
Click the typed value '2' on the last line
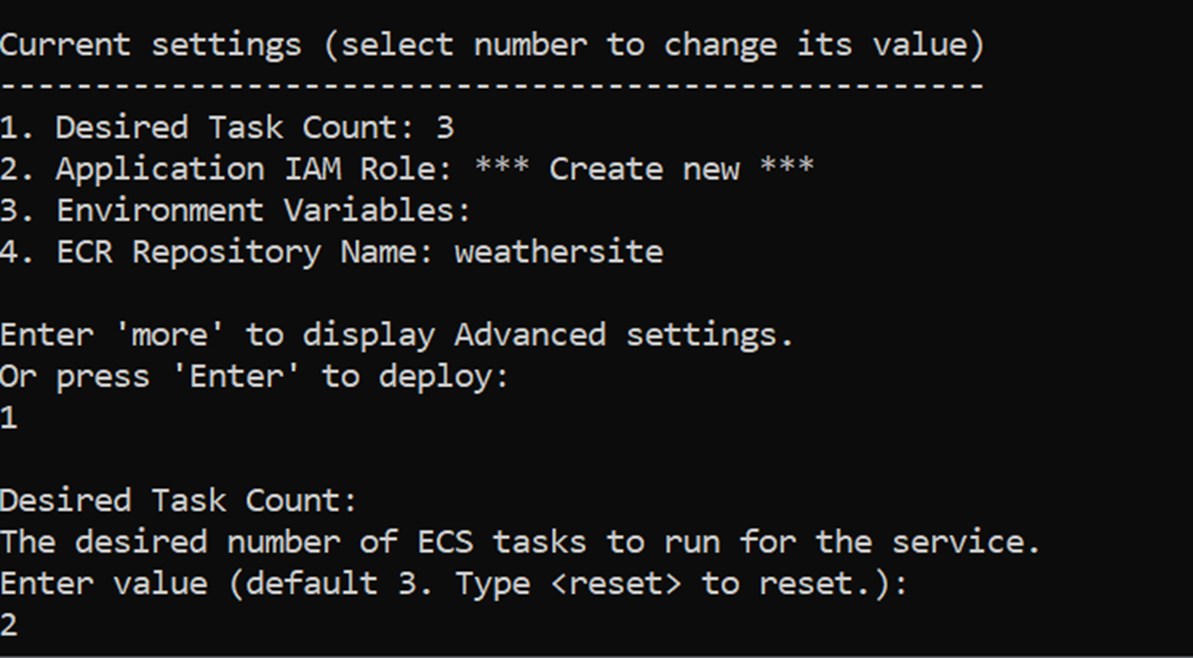pyautogui.click(x=9, y=626)
